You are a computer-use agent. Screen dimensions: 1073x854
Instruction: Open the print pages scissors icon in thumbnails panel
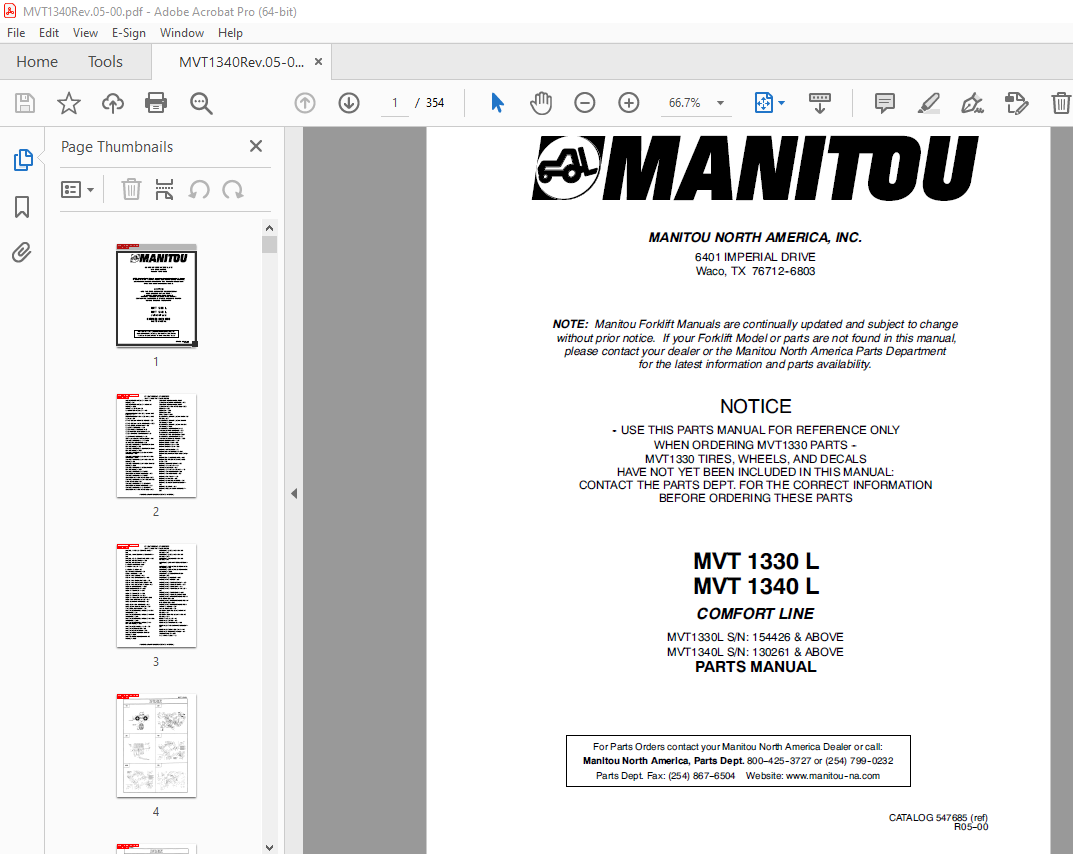pos(164,190)
